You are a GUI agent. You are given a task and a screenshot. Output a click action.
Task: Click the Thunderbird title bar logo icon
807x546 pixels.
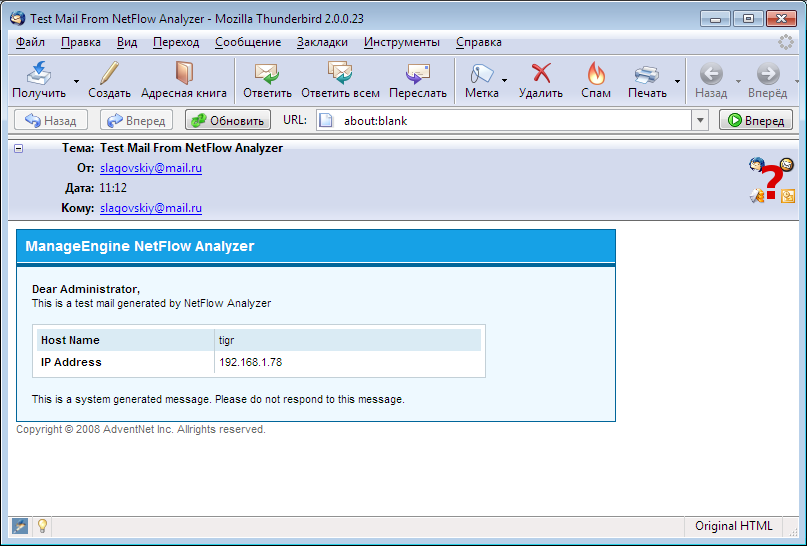[x=17, y=19]
